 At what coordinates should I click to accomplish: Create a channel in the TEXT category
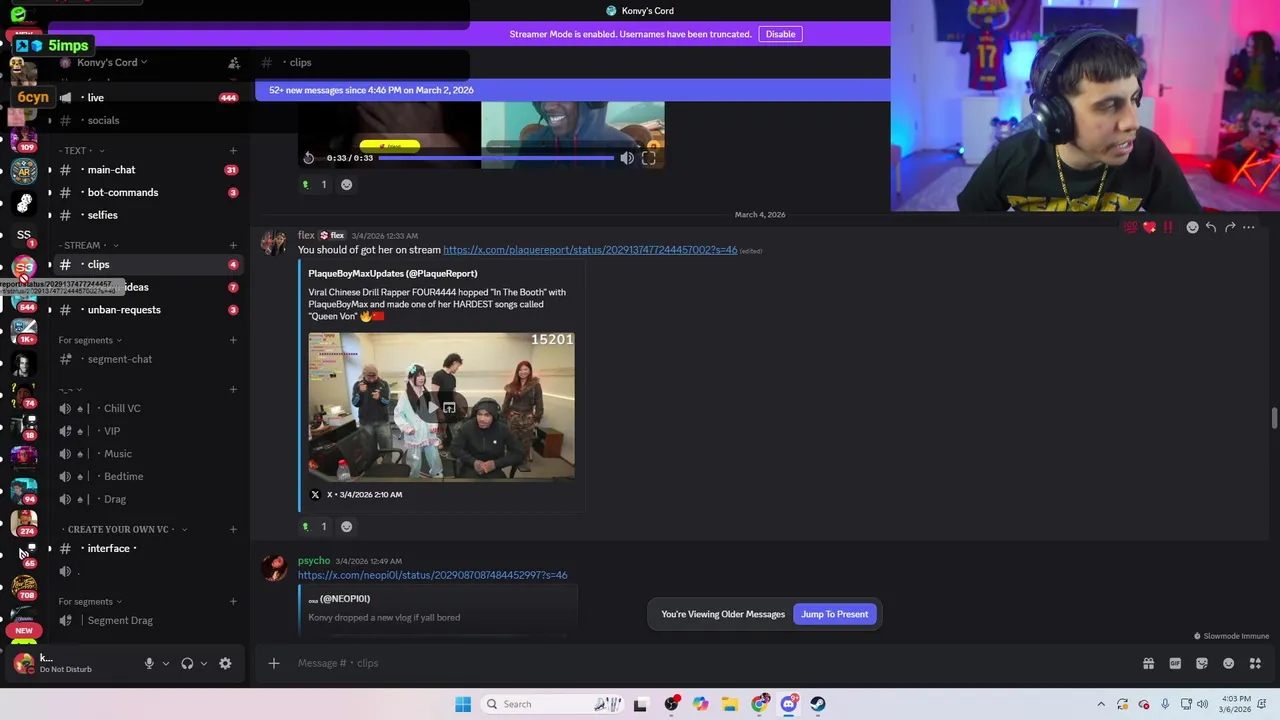pyautogui.click(x=233, y=151)
